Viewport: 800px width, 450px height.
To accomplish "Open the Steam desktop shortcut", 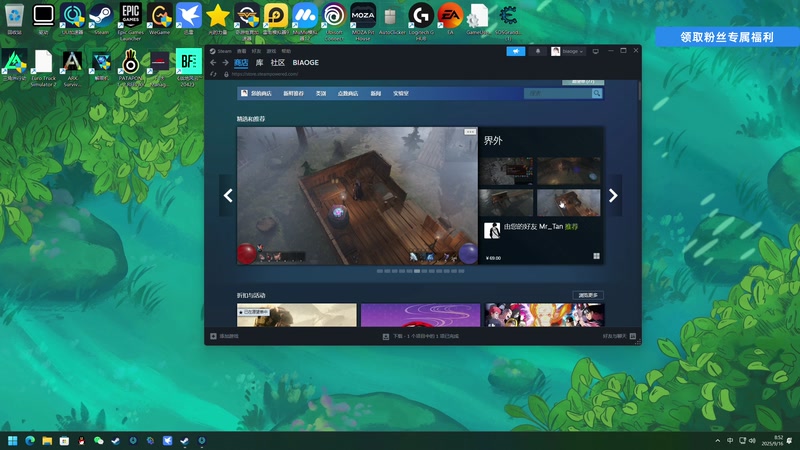I will point(101,18).
